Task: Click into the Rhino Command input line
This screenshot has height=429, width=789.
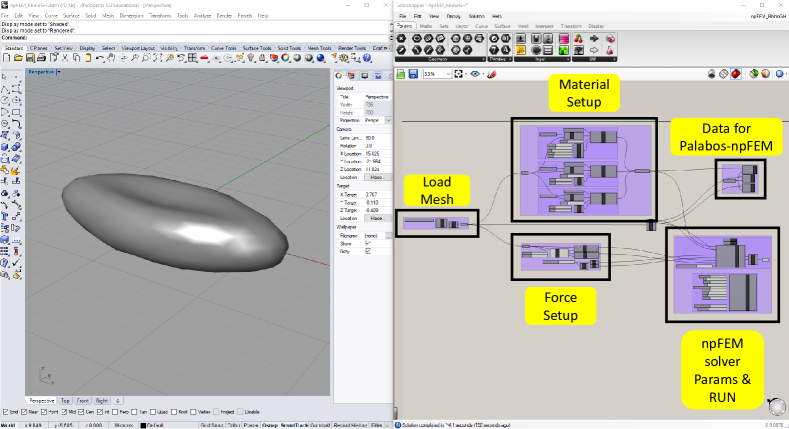Action: 209,38
